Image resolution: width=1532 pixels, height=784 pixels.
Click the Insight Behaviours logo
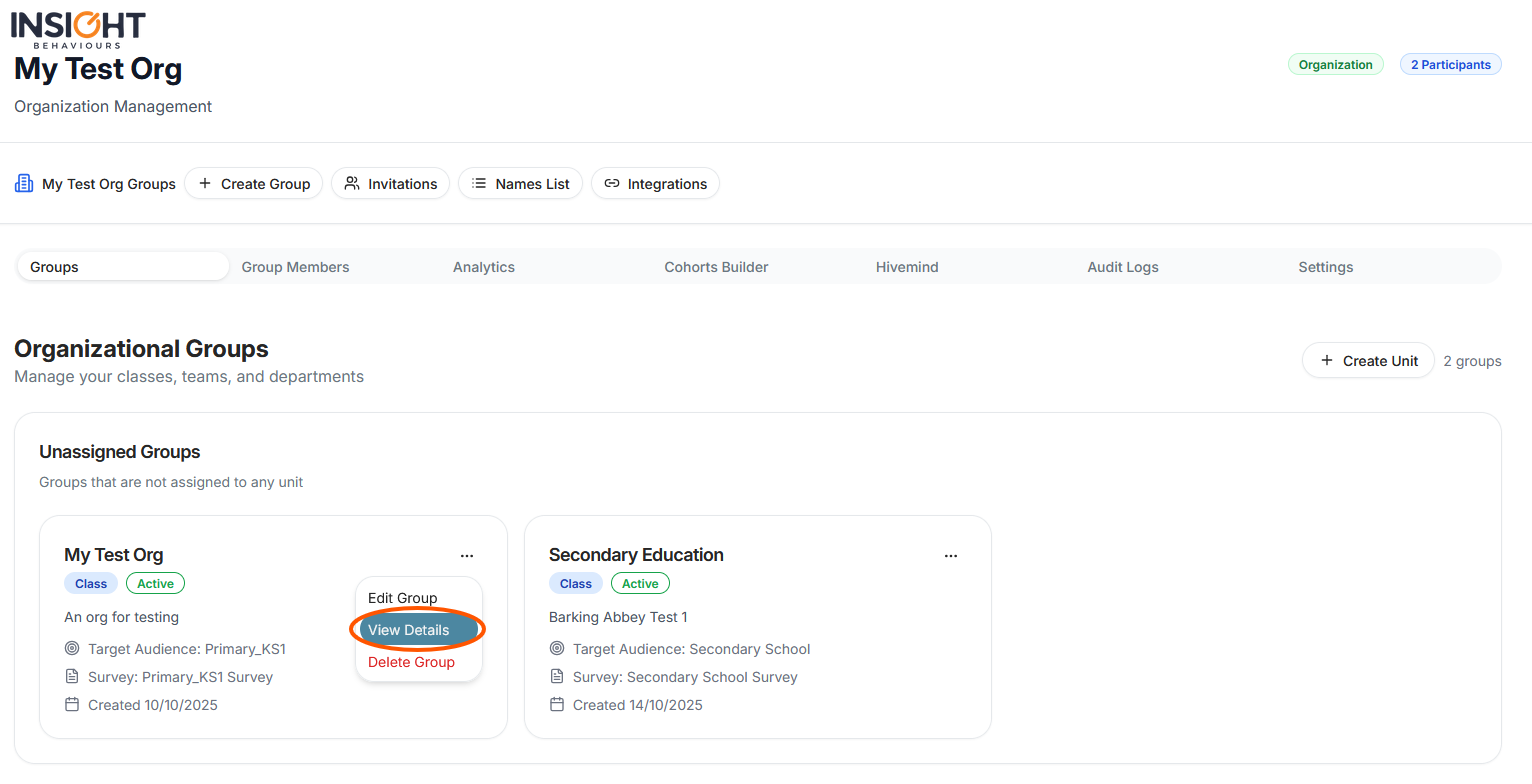(x=78, y=29)
